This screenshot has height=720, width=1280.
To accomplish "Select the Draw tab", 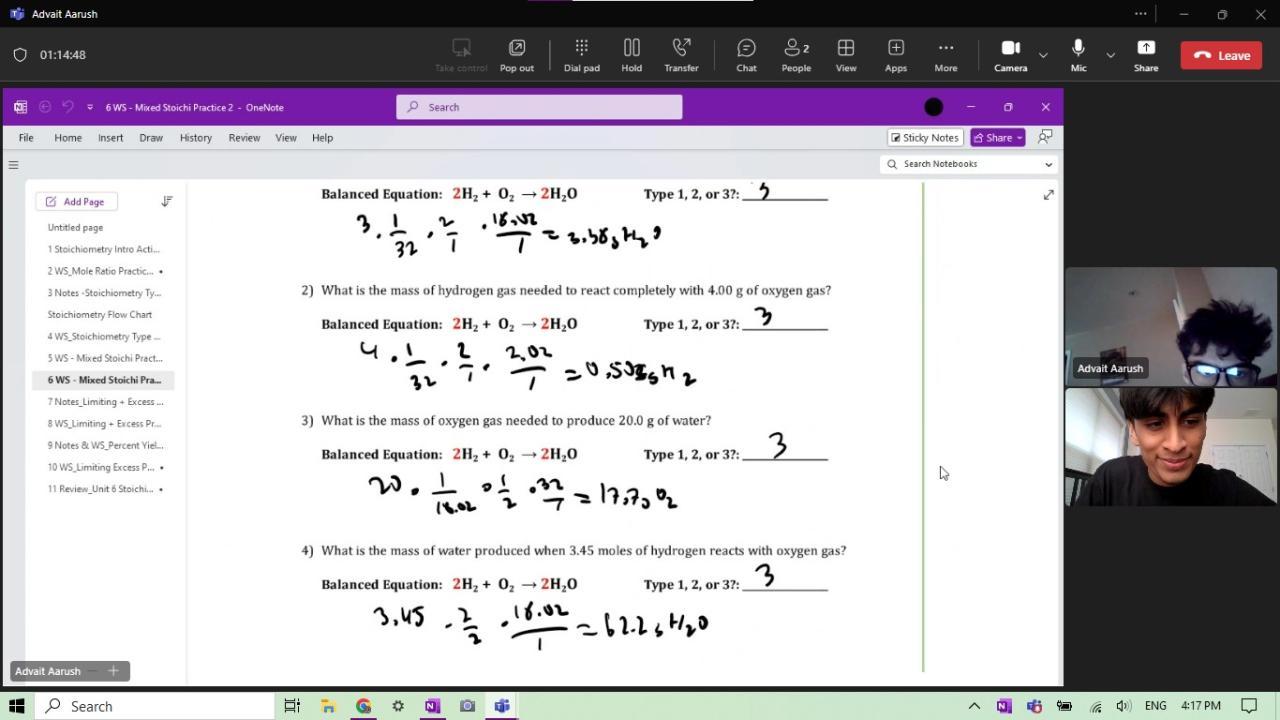I will (151, 138).
